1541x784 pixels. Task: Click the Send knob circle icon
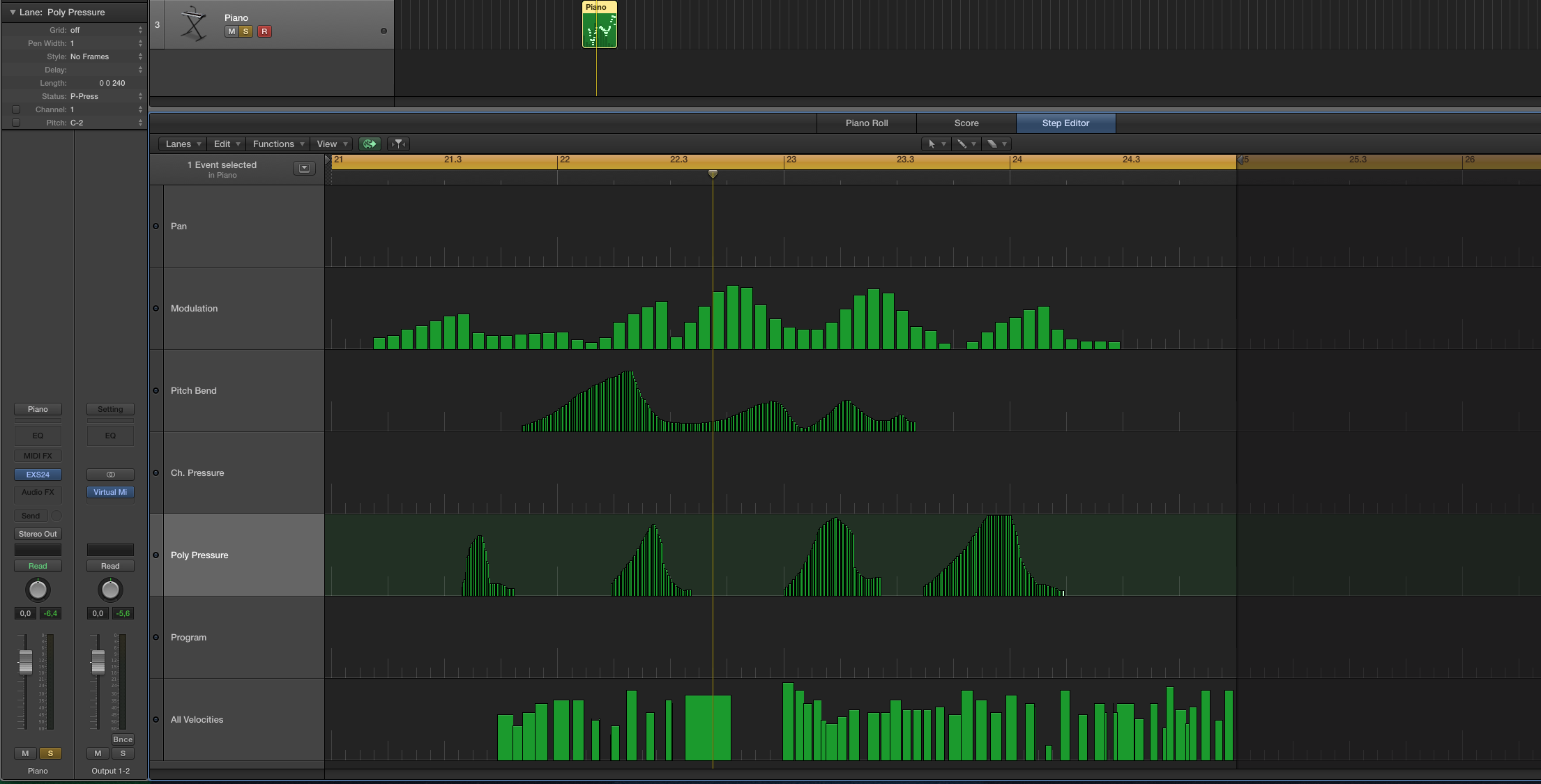(56, 516)
